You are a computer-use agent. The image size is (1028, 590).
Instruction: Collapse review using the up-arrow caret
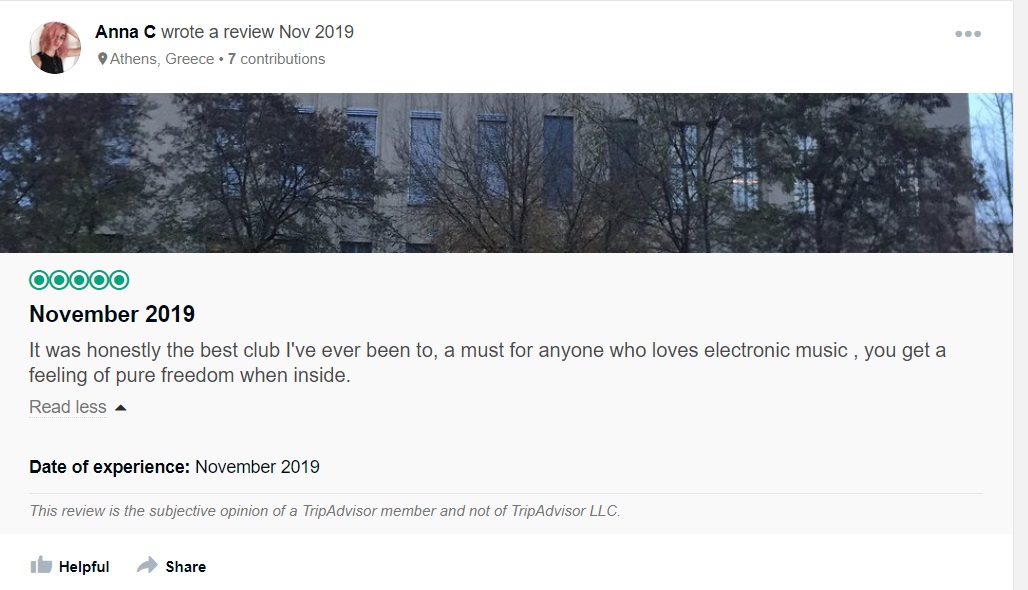121,408
